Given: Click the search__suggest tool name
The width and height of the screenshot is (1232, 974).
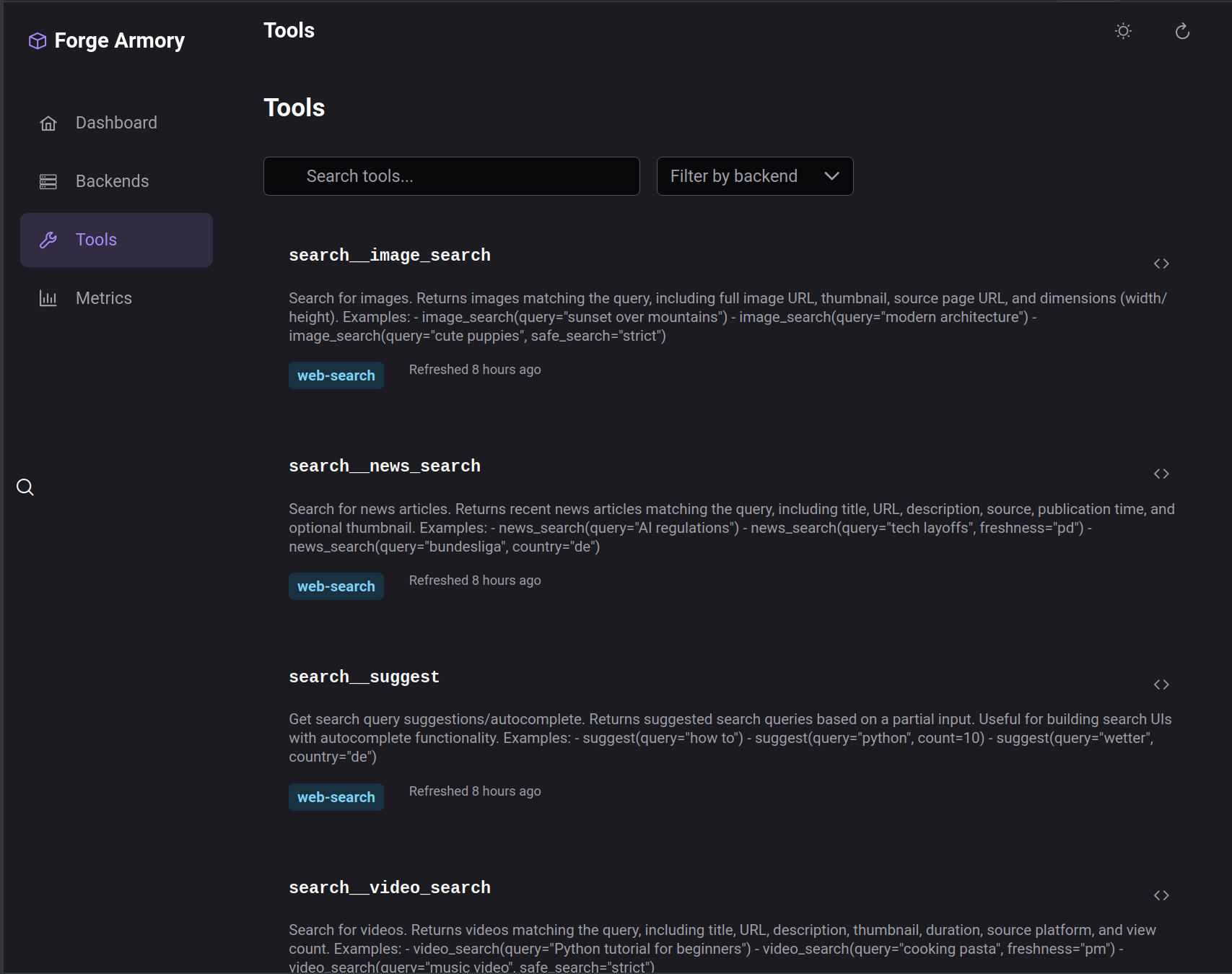Looking at the screenshot, I should tap(364, 677).
